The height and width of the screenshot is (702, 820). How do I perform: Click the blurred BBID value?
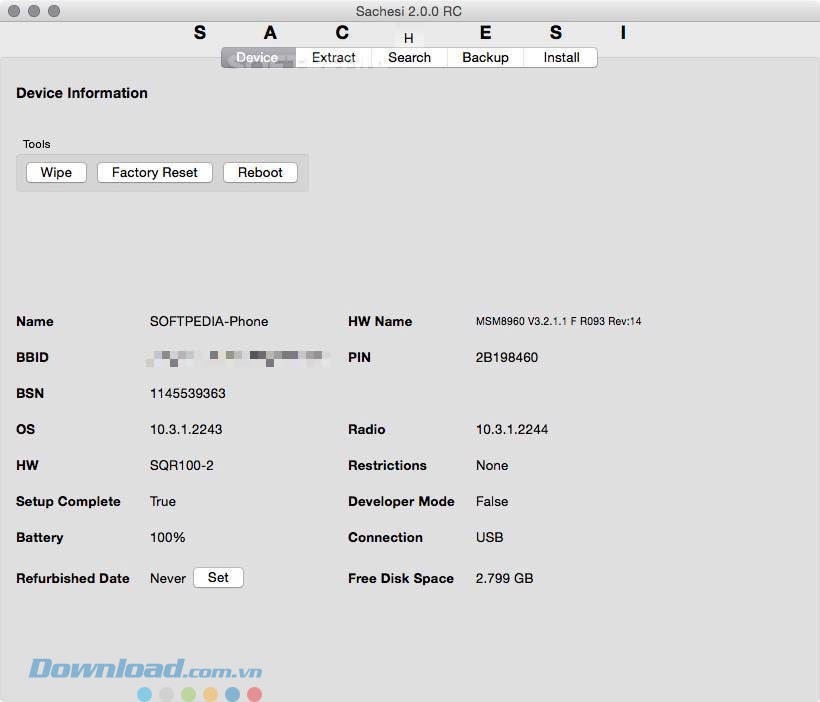pyautogui.click(x=238, y=357)
